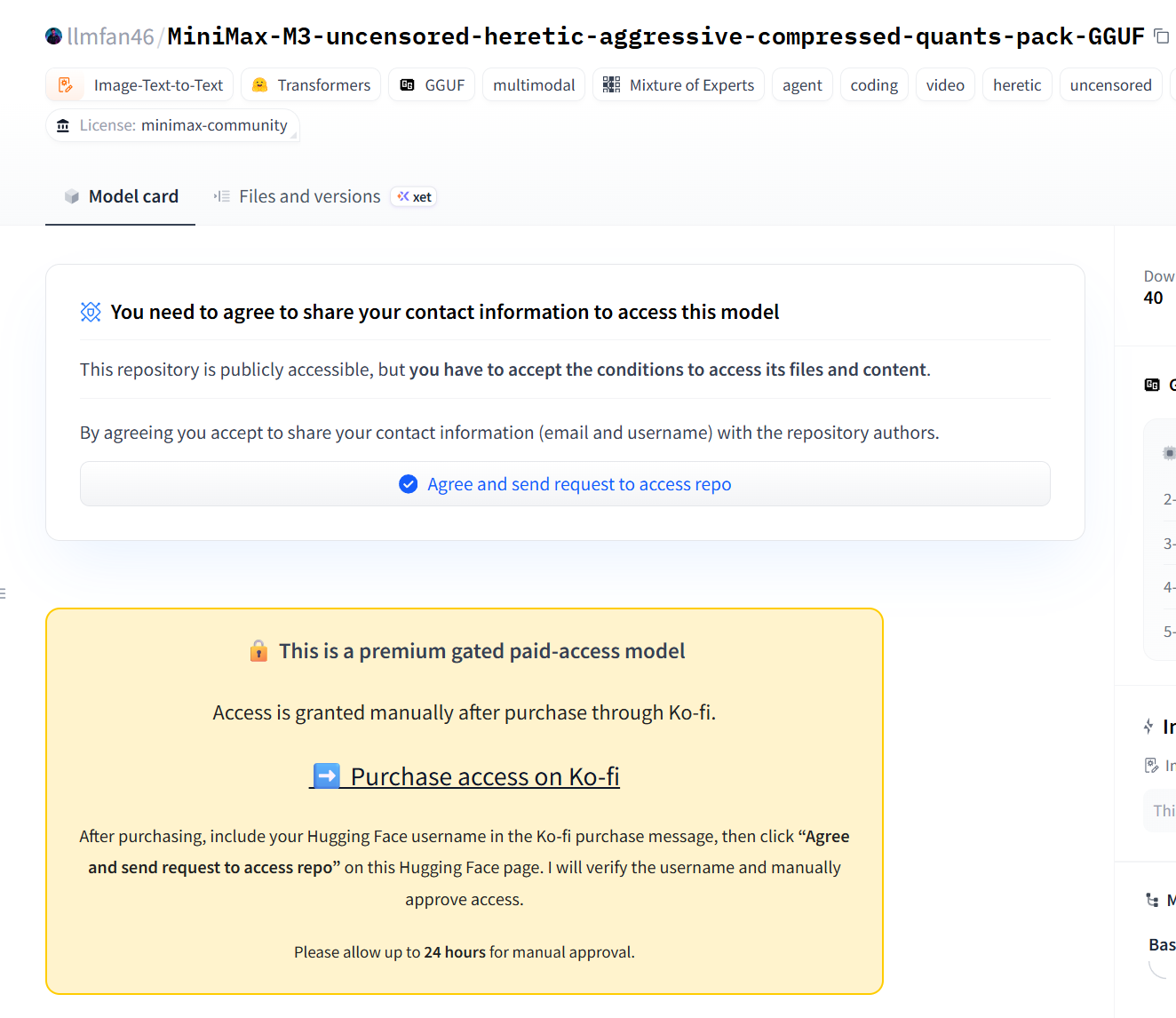Open the llmfan46 author profile link

click(111, 36)
